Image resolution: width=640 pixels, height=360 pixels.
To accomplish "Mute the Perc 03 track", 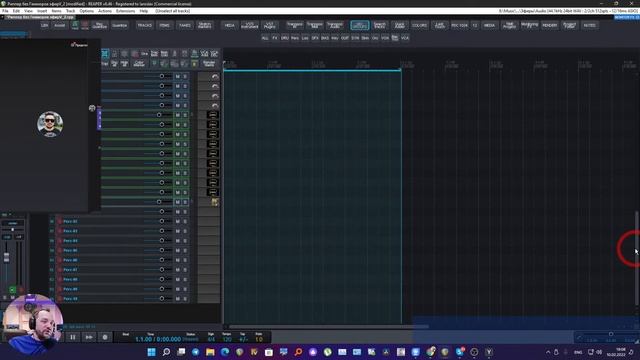I will click(x=178, y=231).
